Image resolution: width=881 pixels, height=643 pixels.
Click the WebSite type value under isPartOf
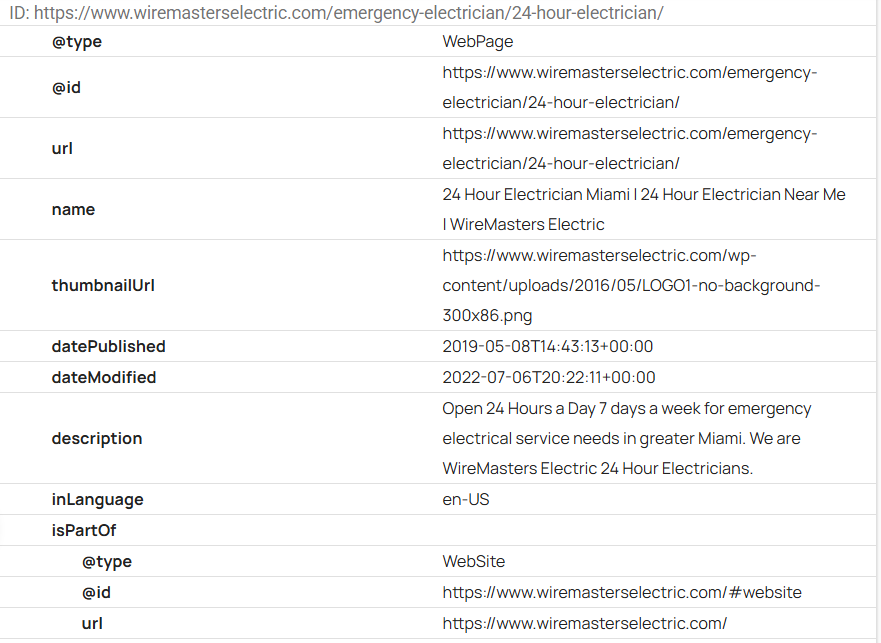(473, 561)
